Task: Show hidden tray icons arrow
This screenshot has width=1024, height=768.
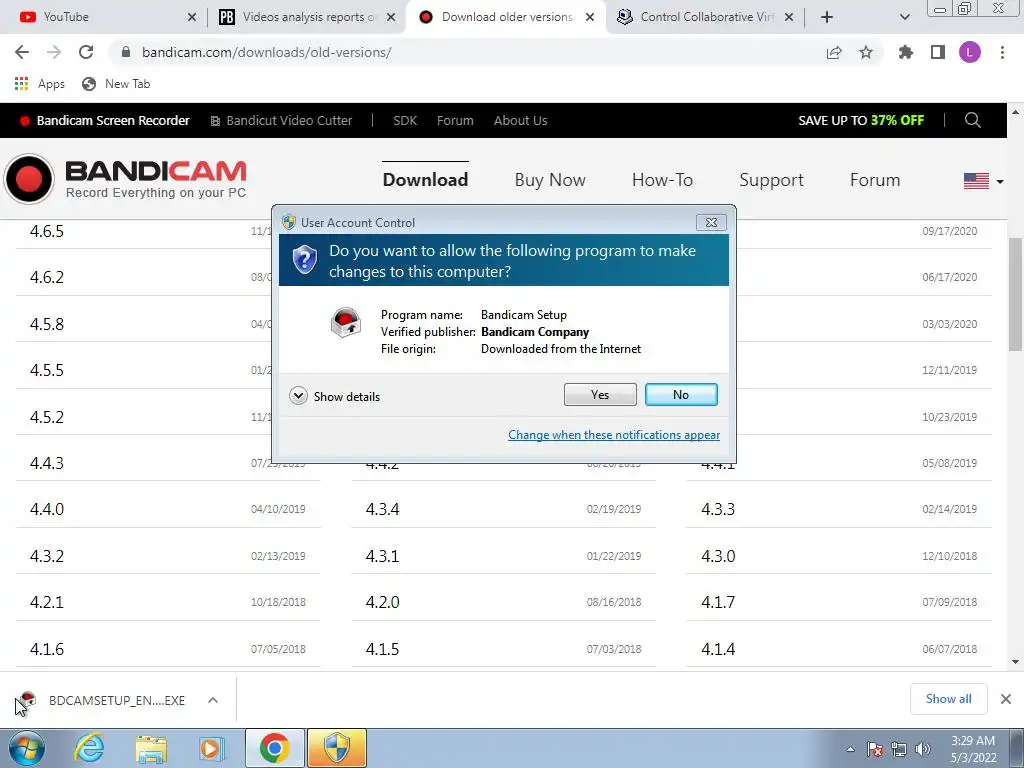Action: (x=850, y=749)
